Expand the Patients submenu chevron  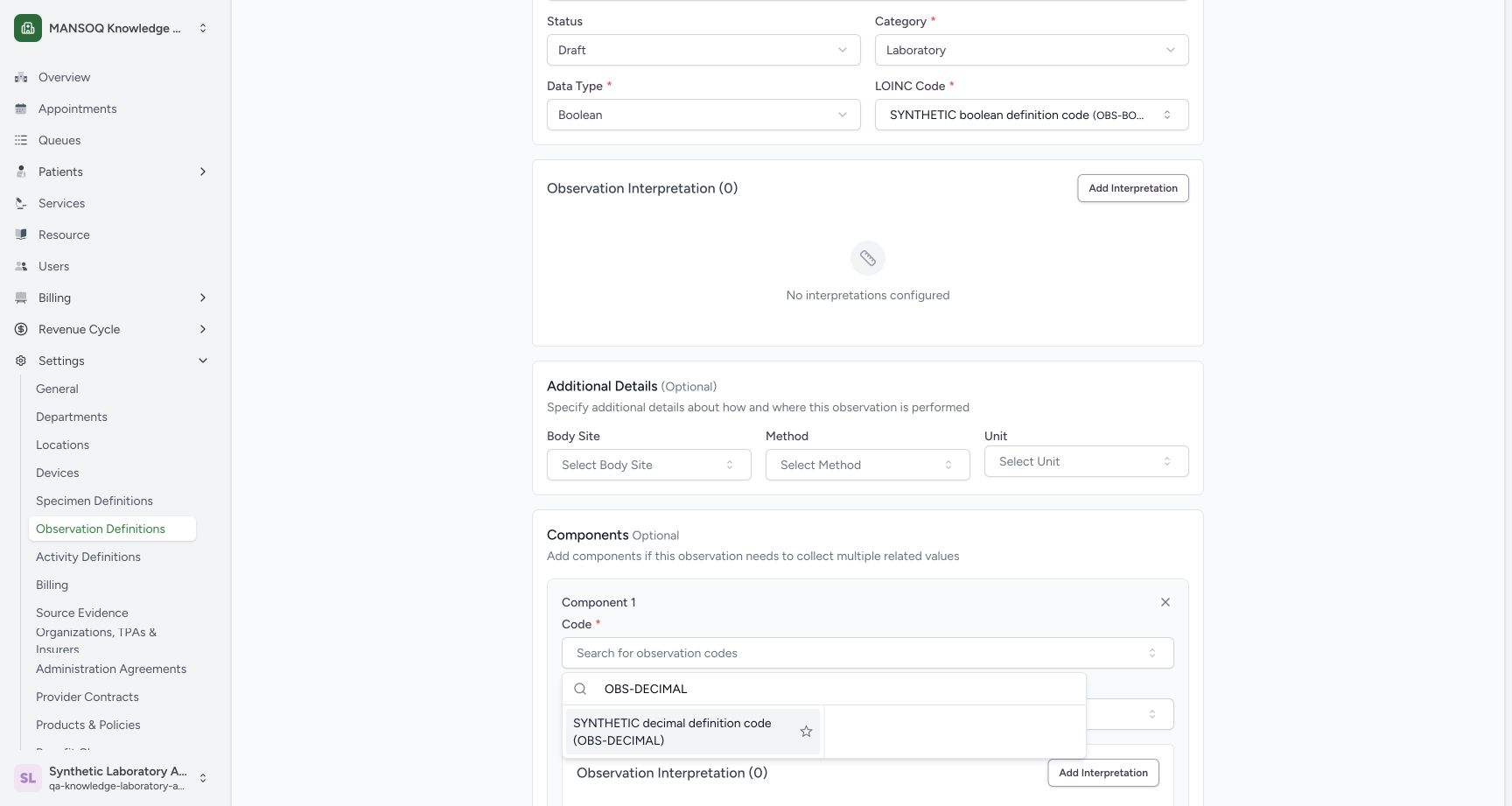203,172
